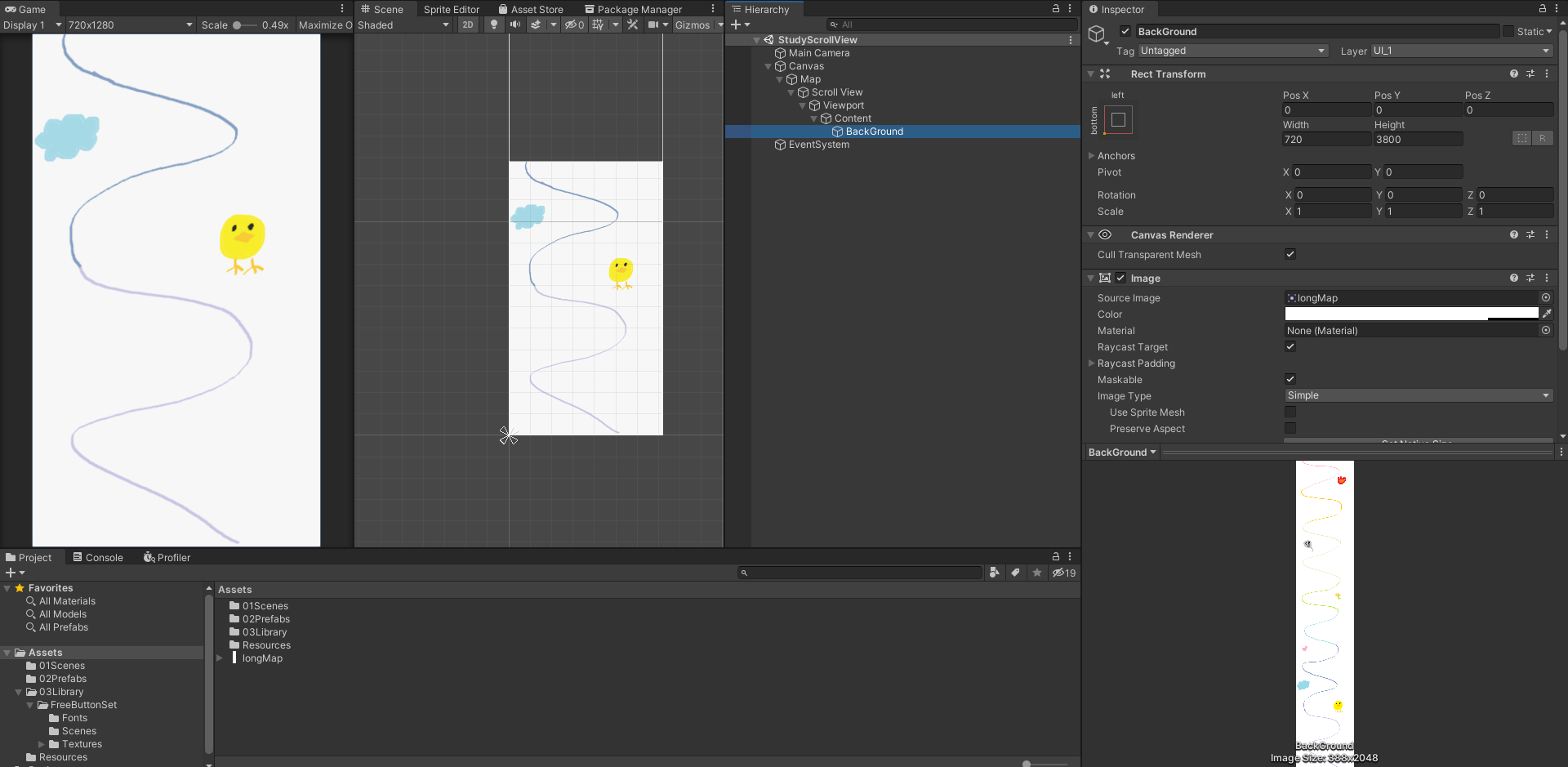
Task: Open Game view resolution 720x1280 dropdown
Action: pyautogui.click(x=131, y=25)
